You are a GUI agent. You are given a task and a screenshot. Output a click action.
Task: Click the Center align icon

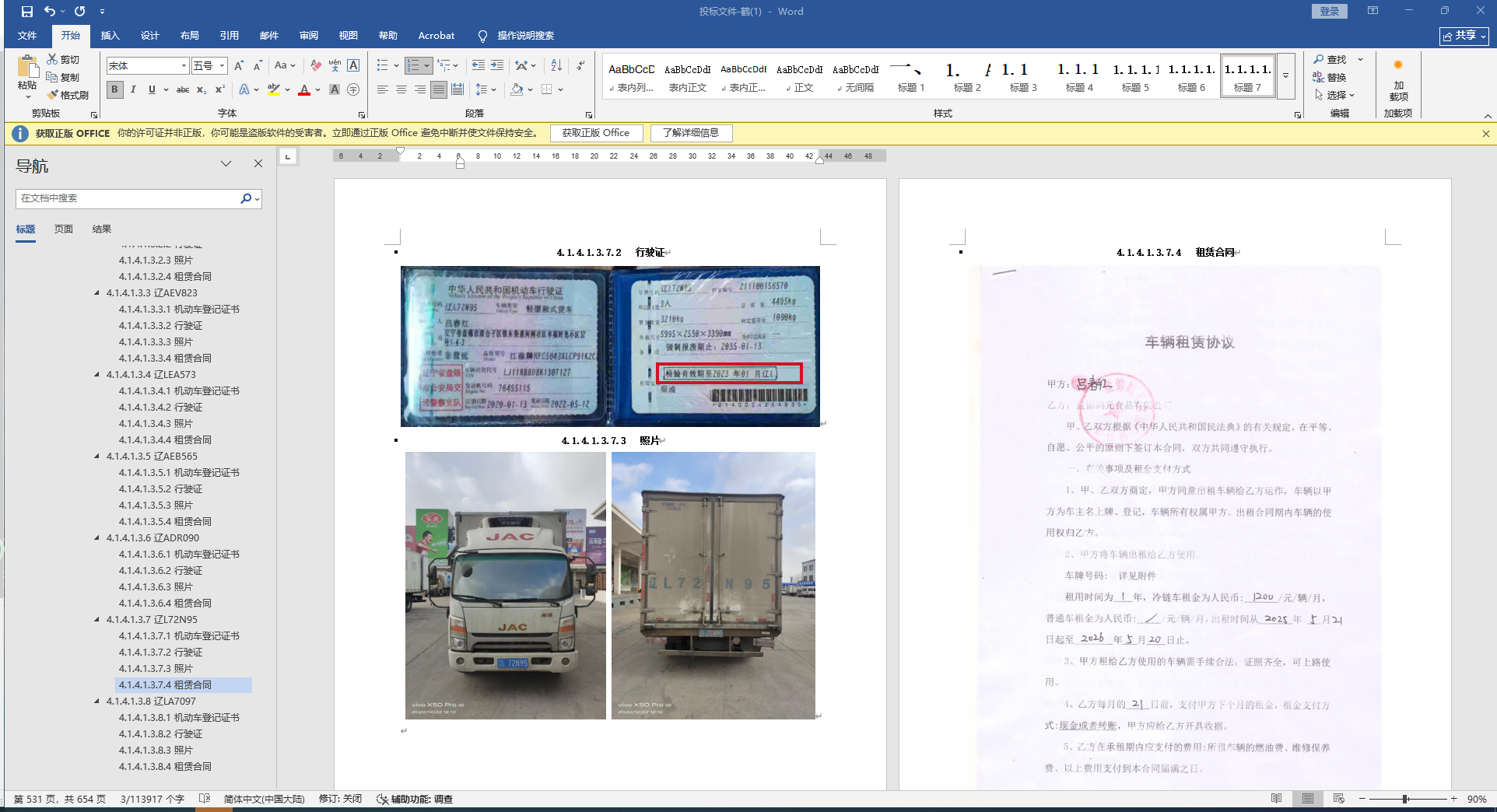point(401,89)
